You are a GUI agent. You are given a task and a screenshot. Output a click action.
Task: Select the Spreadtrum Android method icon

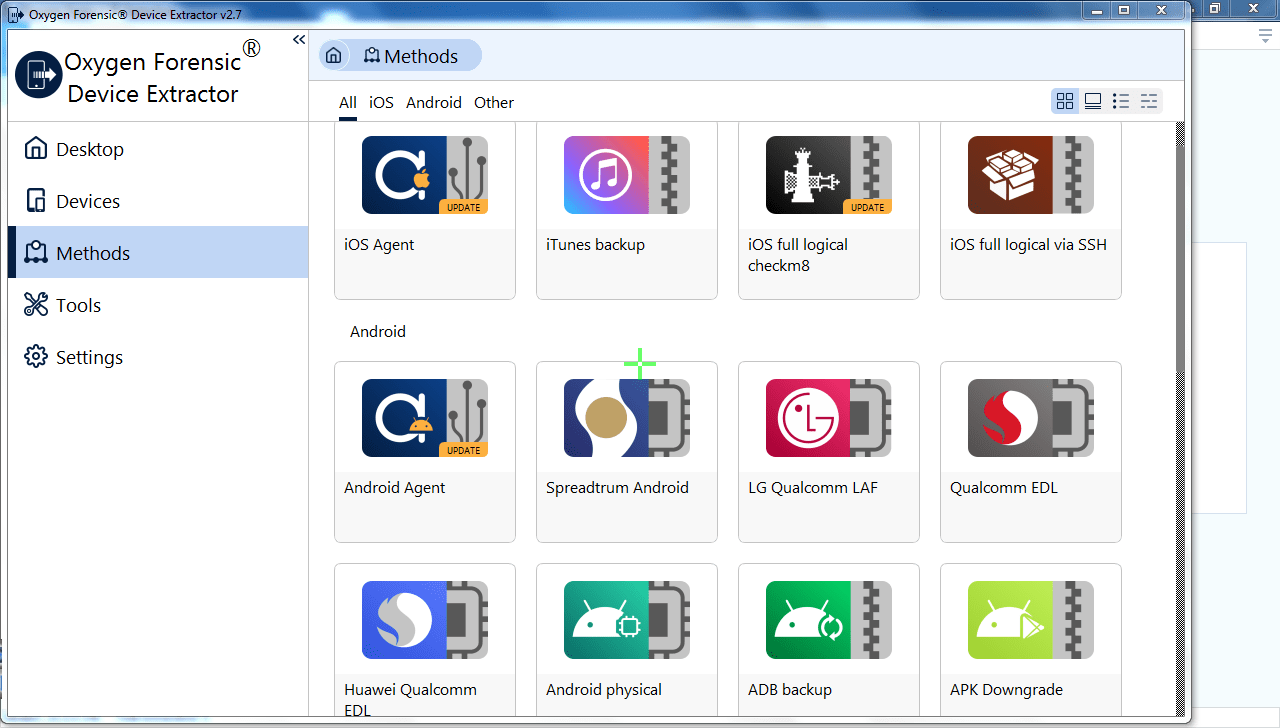[x=627, y=418]
